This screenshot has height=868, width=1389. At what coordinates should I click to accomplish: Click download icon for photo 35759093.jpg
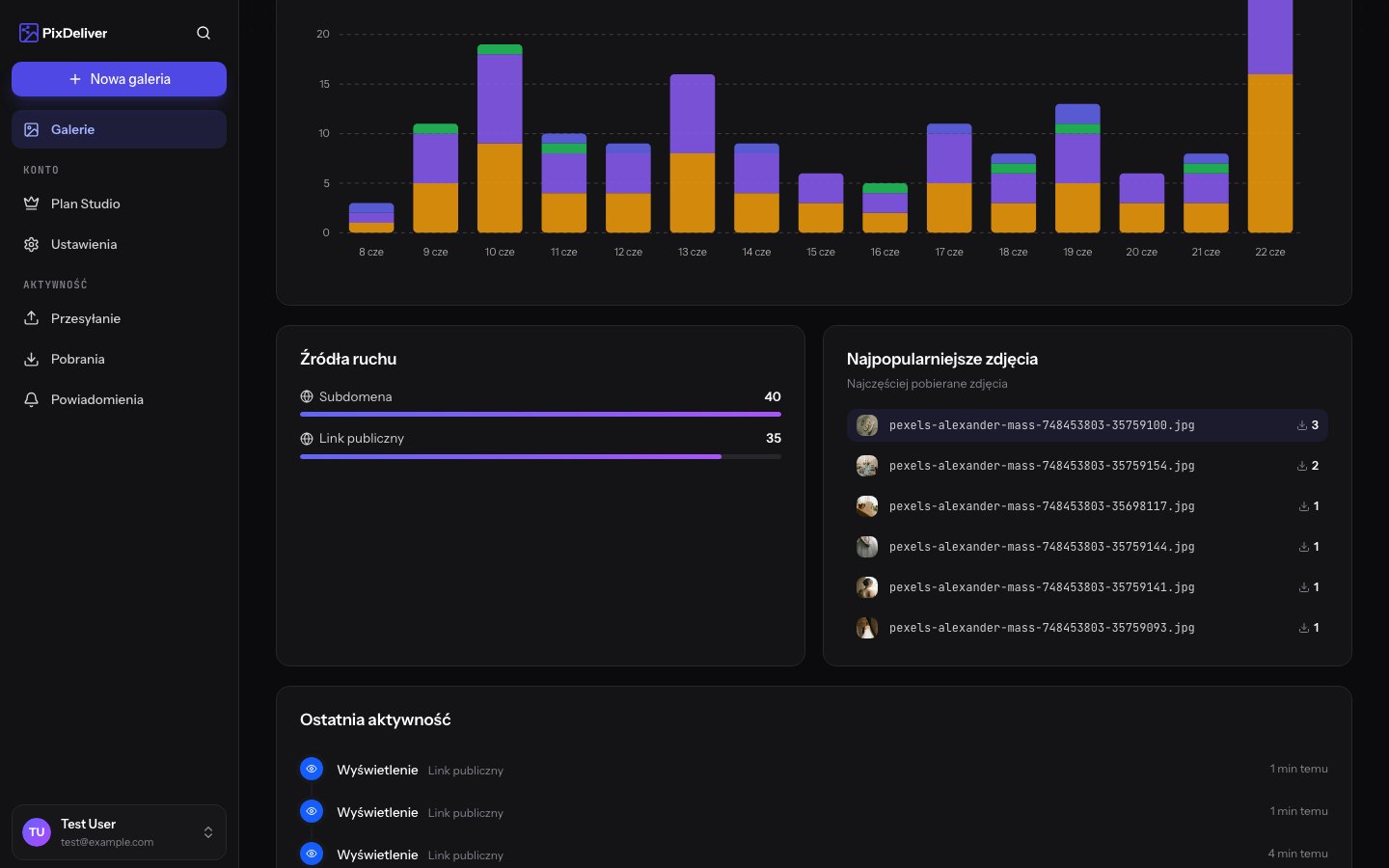pos(1303,628)
